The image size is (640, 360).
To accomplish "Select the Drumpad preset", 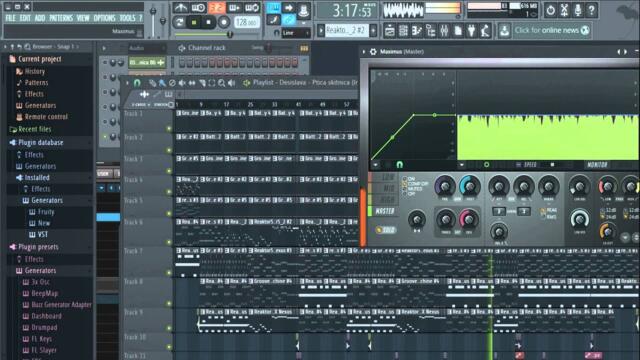I will click(44, 328).
